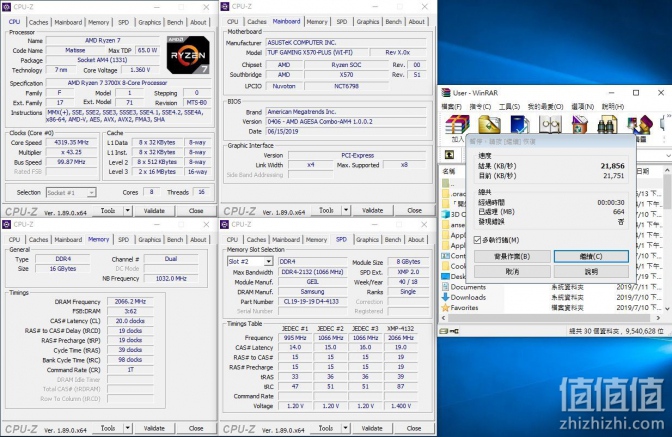Click the key icon in WinRAR status bar
This screenshot has height=437, width=672.
454,331
